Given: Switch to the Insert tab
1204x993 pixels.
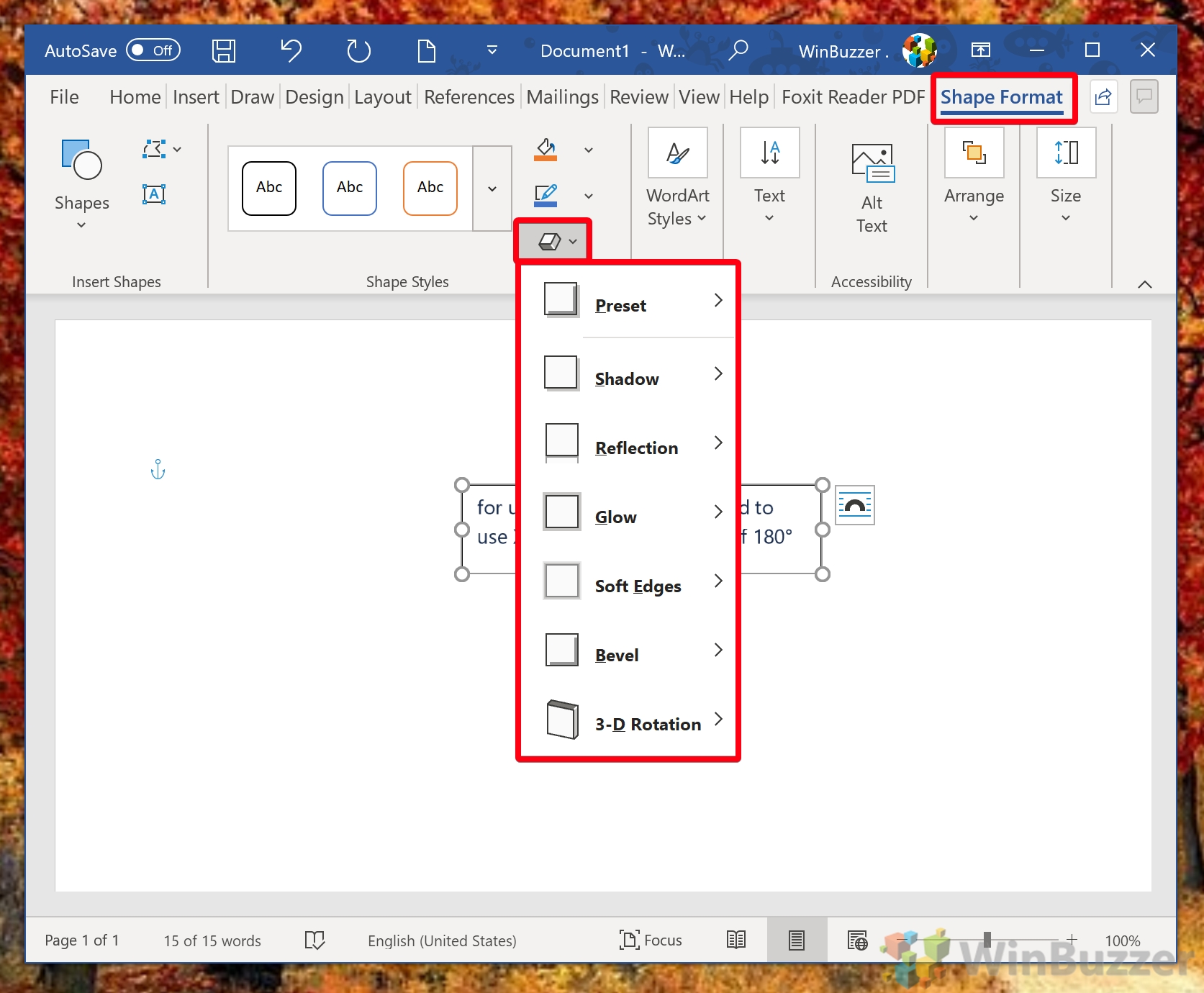Looking at the screenshot, I should (x=196, y=97).
